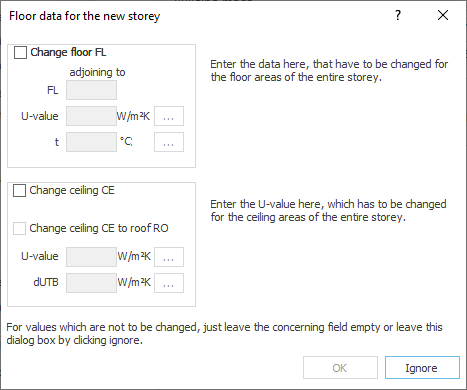The width and height of the screenshot is (467, 390).
Task: Click the OK button
Action: click(x=340, y=368)
